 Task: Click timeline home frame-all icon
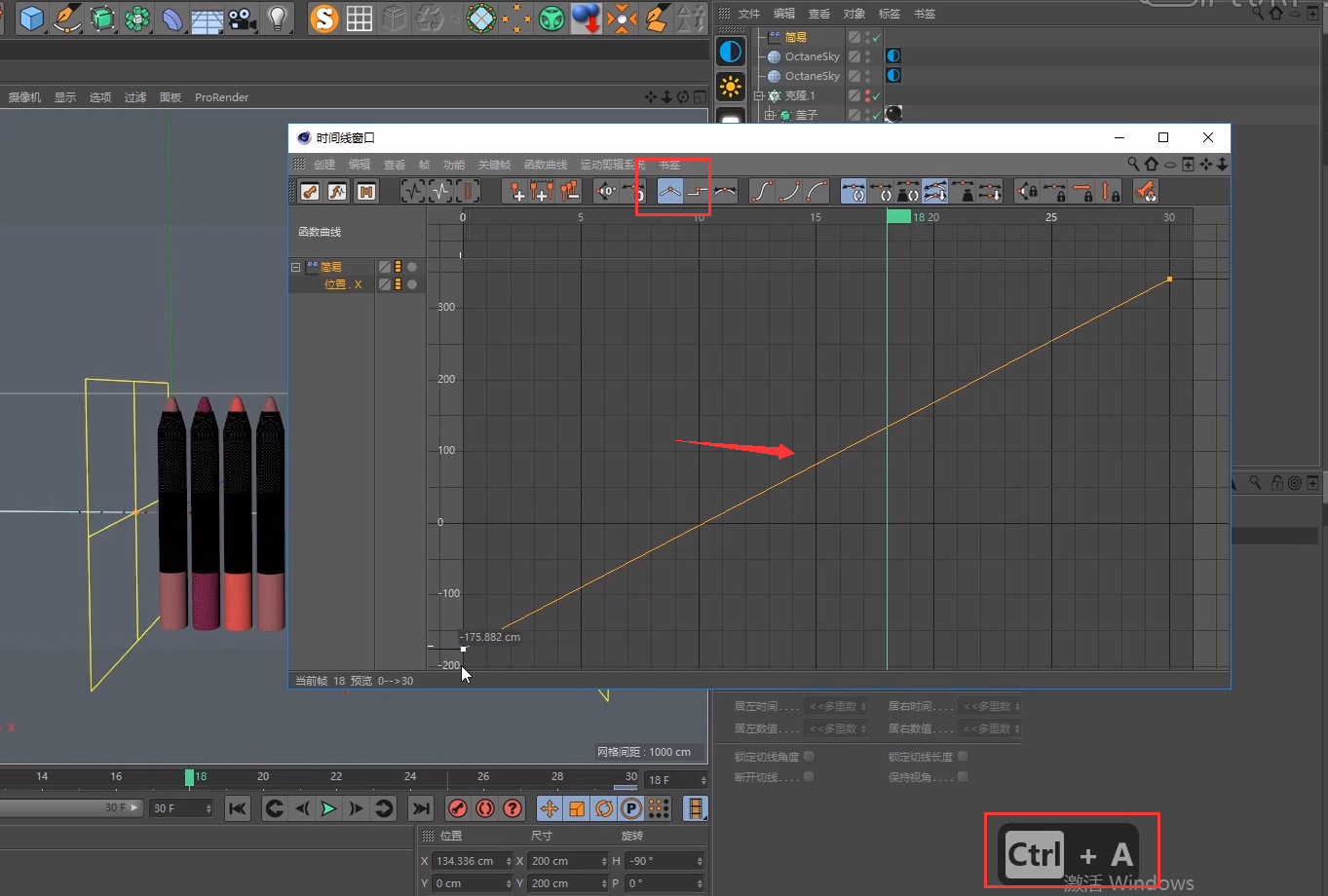(x=1151, y=165)
